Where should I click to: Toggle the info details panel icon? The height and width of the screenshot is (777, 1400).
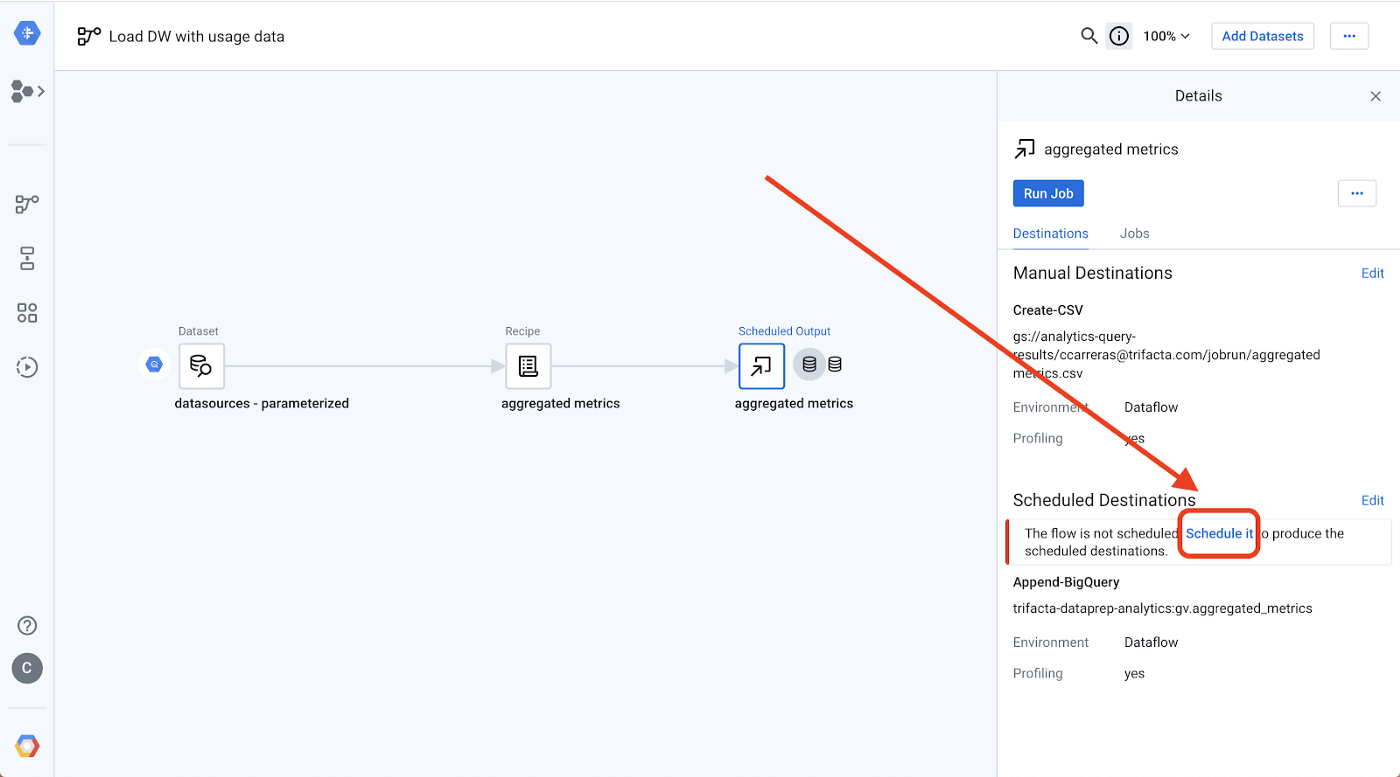(x=1119, y=36)
